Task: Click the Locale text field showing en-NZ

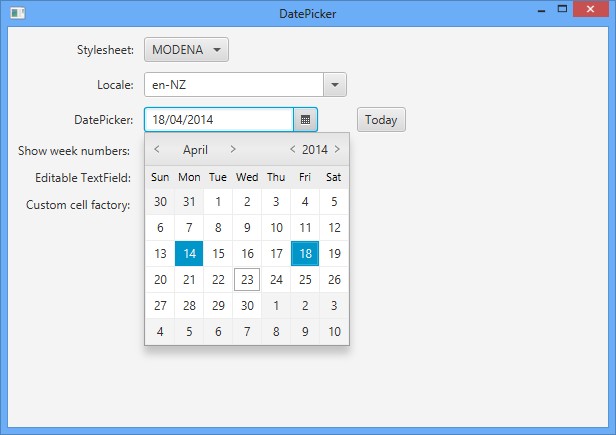Action: tap(233, 85)
